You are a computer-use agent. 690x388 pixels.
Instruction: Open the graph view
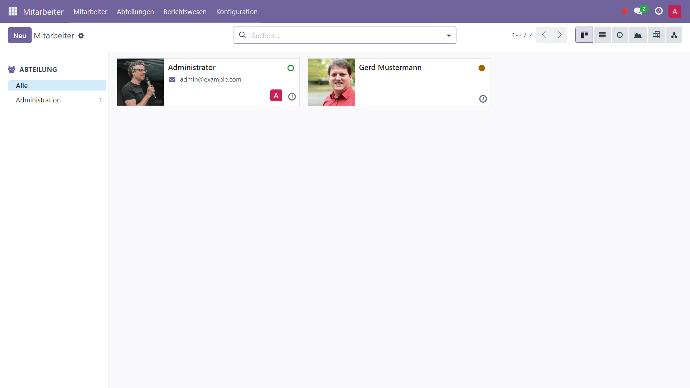click(x=638, y=35)
